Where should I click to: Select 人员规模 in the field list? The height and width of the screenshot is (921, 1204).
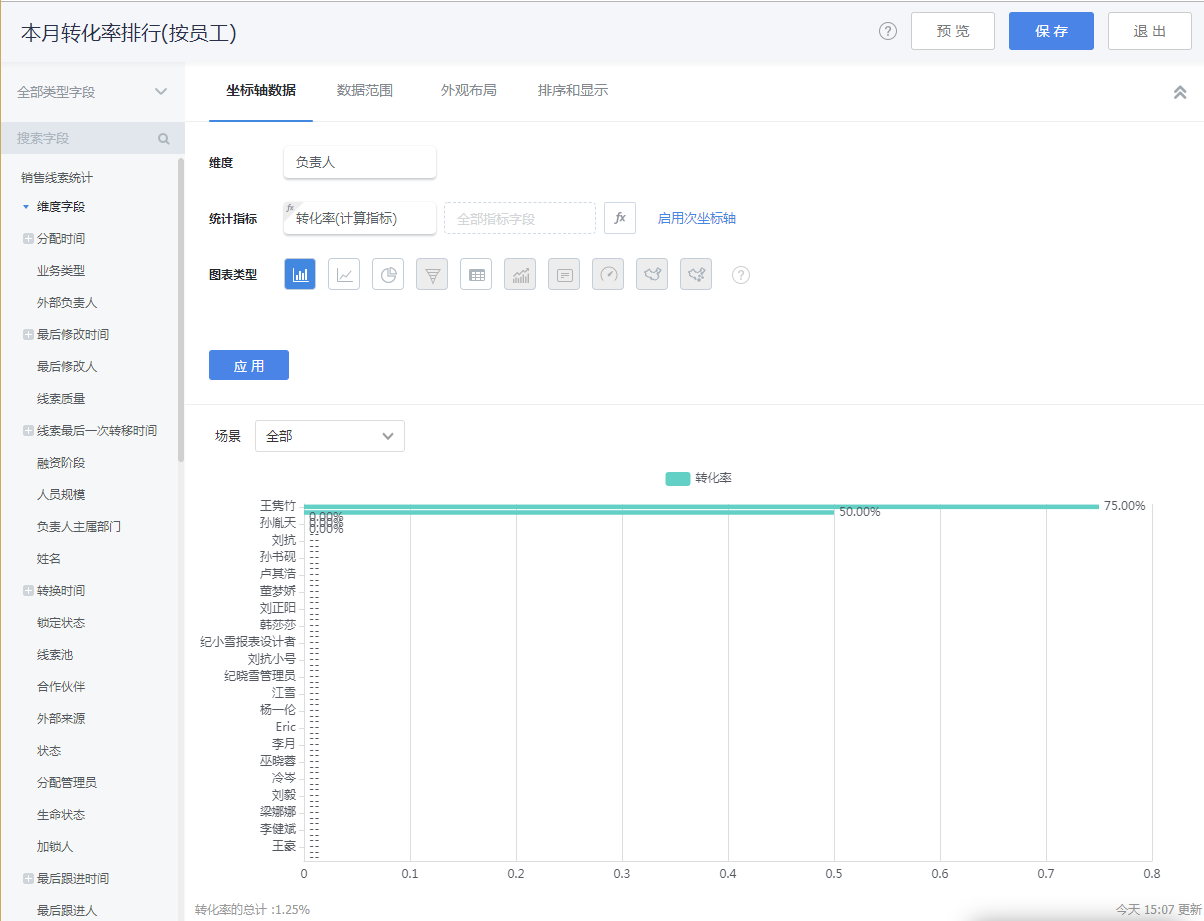coord(61,494)
